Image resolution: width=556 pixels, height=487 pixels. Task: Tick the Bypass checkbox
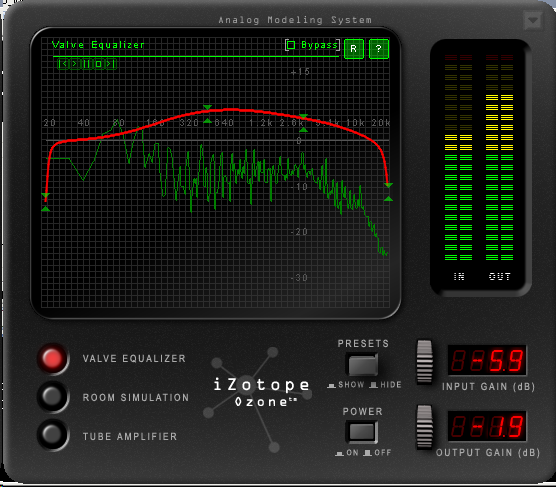(291, 45)
